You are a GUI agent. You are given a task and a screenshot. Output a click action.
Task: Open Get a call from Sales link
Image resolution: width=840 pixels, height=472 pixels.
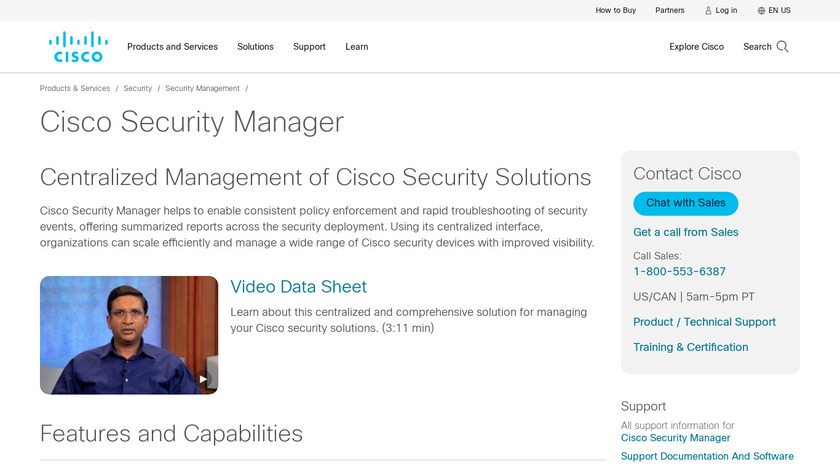686,232
